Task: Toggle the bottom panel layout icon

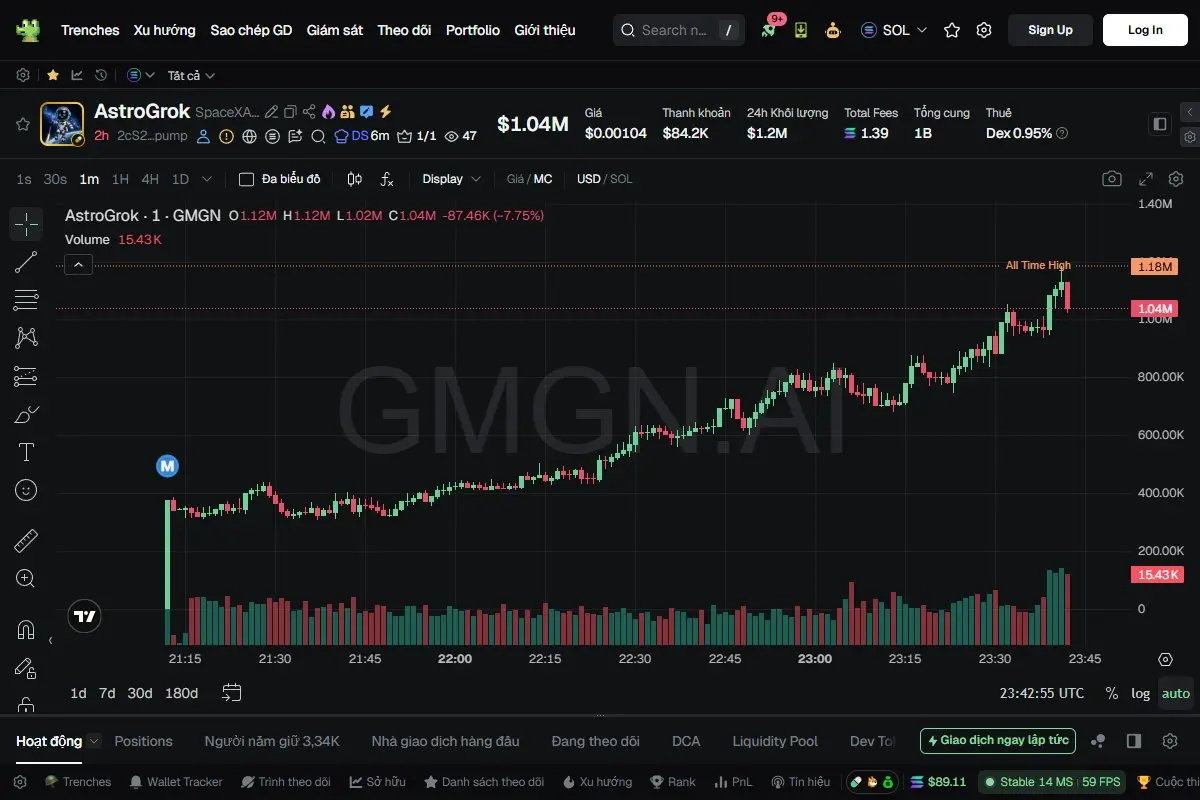Action: [x=1134, y=741]
